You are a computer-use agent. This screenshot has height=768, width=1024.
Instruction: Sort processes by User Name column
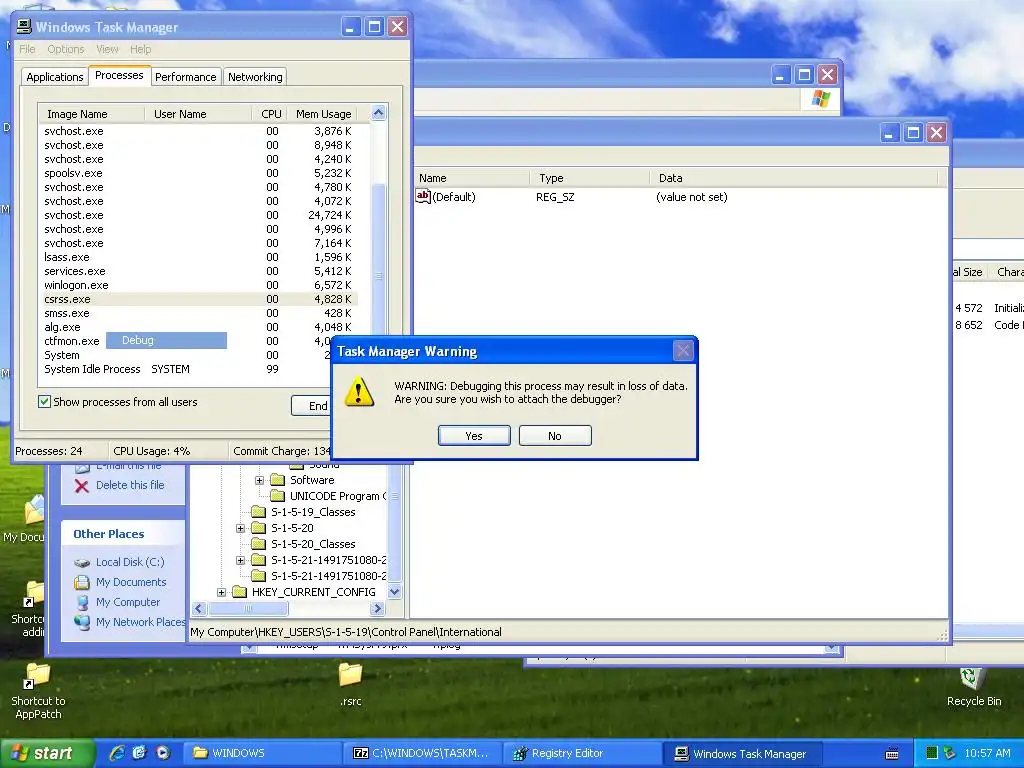[x=198, y=114]
